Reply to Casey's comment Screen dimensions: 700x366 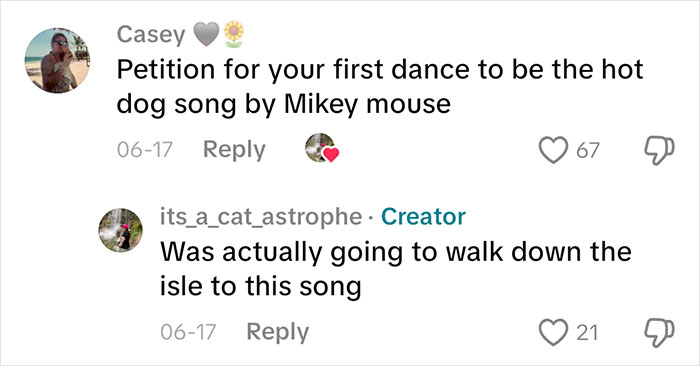pyautogui.click(x=234, y=150)
